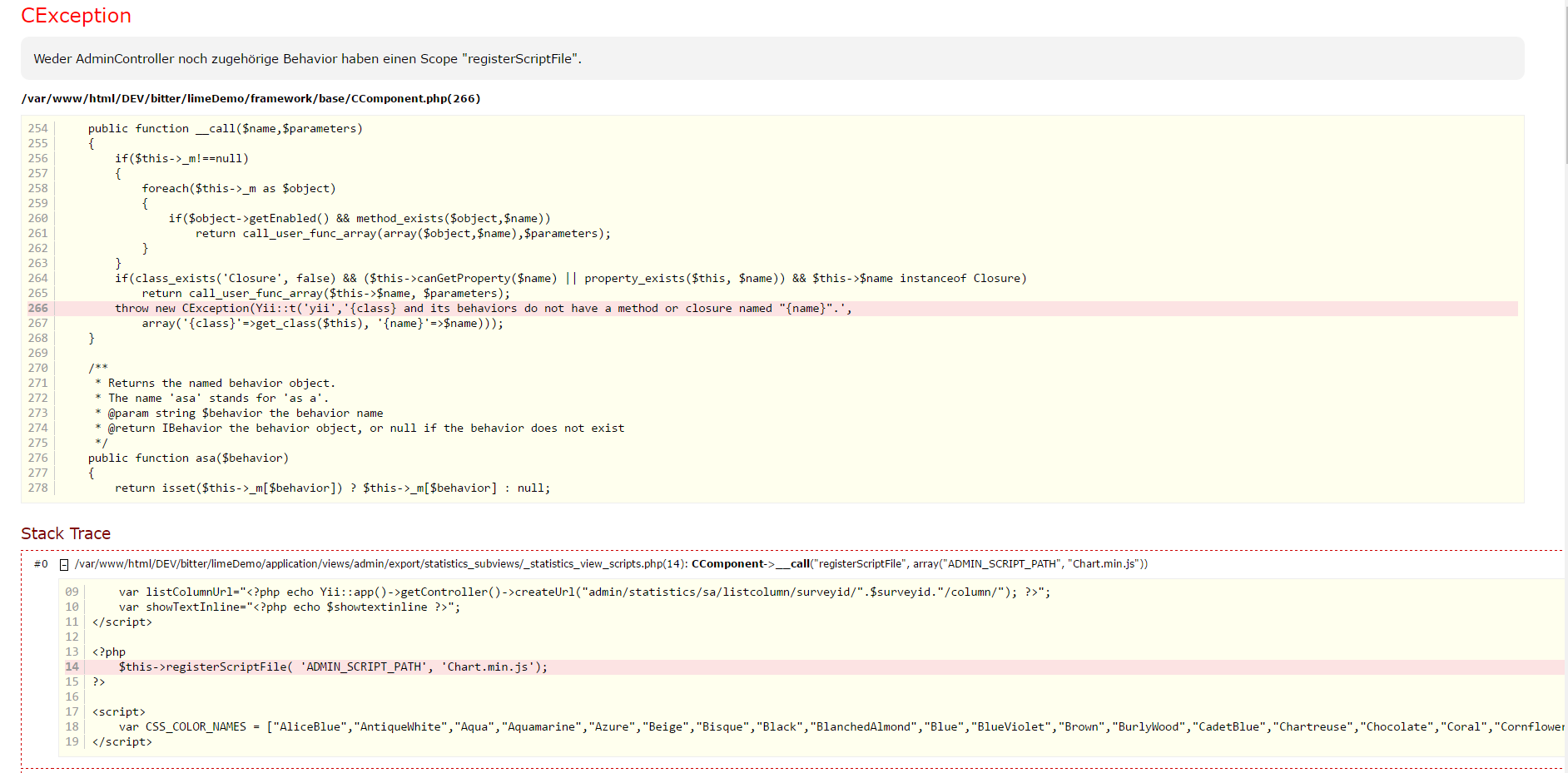Click the CComponent.php(266) file path
Screen dimensions: 1568x773
pyautogui.click(x=251, y=98)
